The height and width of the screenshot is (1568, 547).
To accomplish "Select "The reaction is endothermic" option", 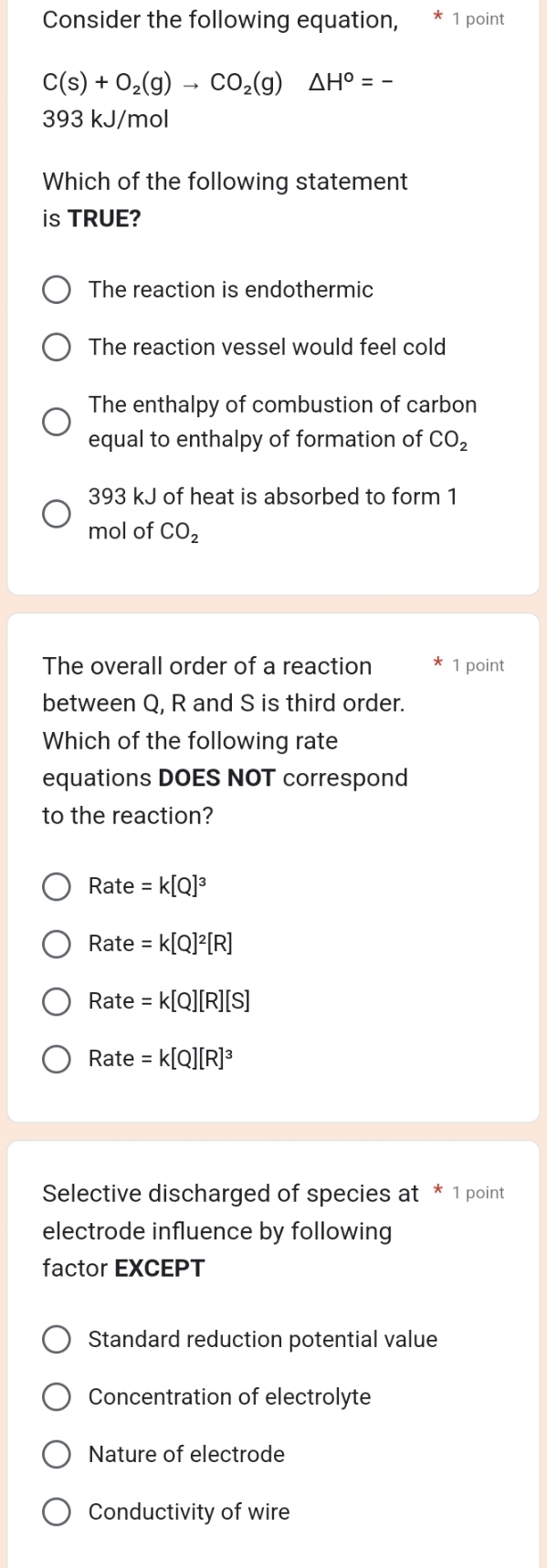I will tap(56, 289).
